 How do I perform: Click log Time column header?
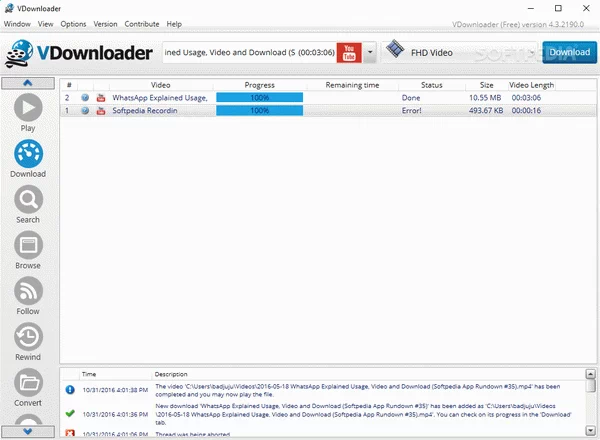click(89, 374)
